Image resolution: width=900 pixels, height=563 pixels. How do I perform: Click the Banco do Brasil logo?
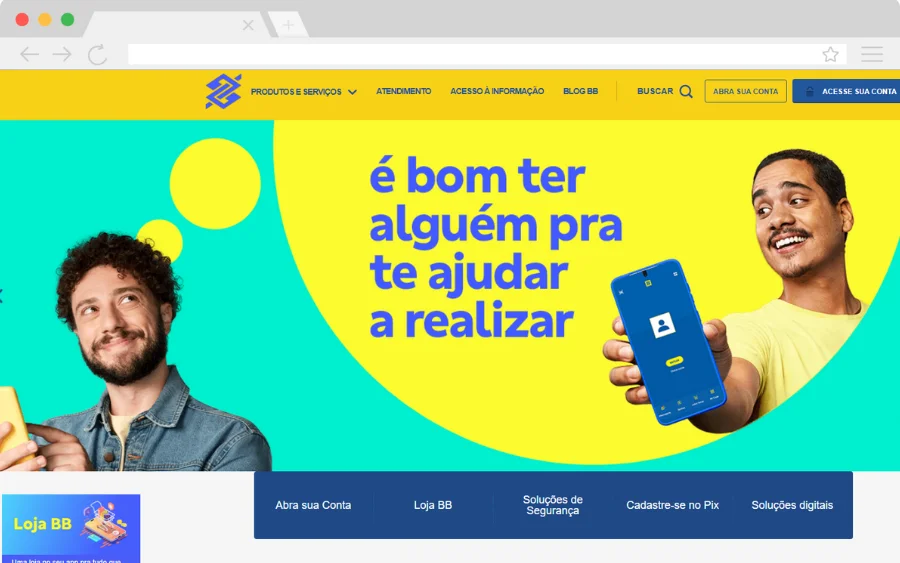click(x=223, y=91)
